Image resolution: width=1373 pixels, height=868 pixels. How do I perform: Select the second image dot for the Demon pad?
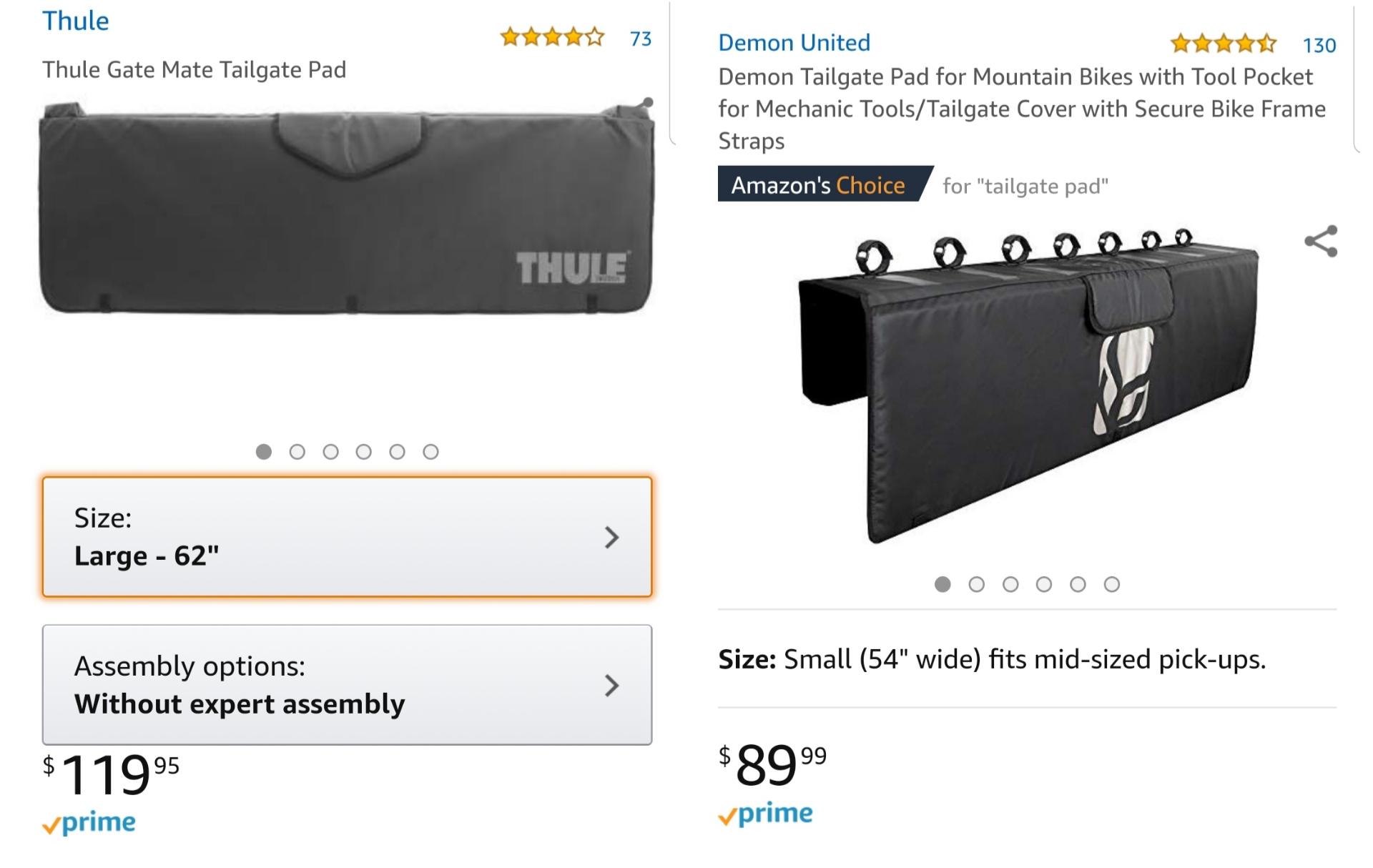pos(977,584)
